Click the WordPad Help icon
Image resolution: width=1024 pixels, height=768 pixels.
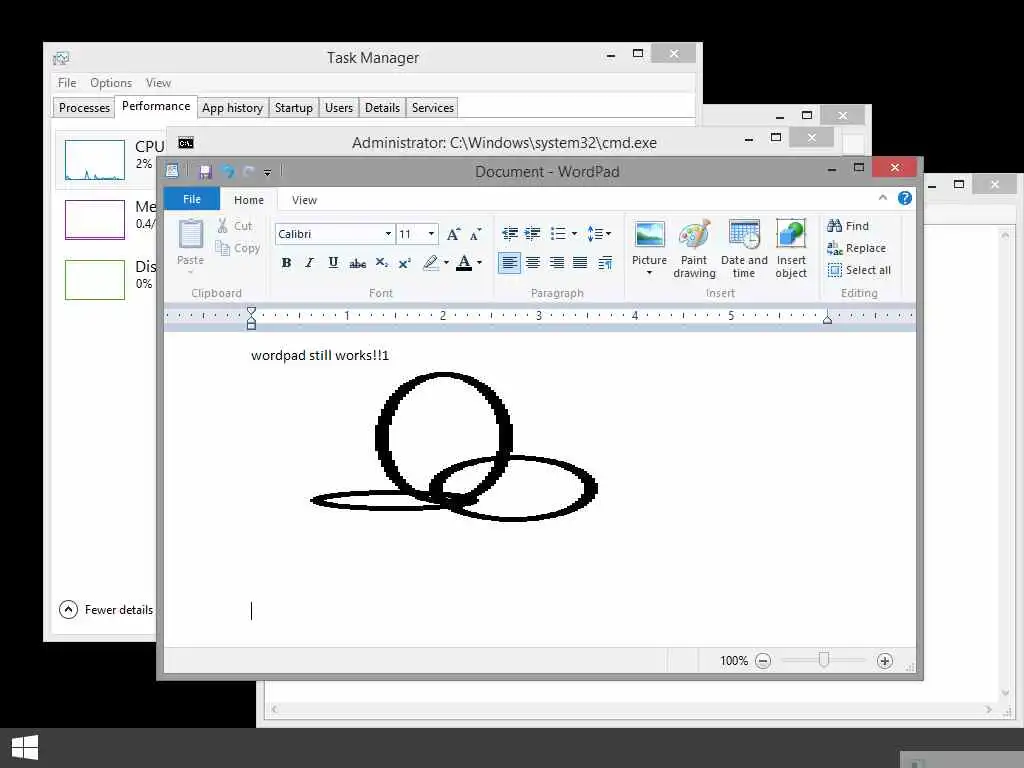pyautogui.click(x=904, y=198)
